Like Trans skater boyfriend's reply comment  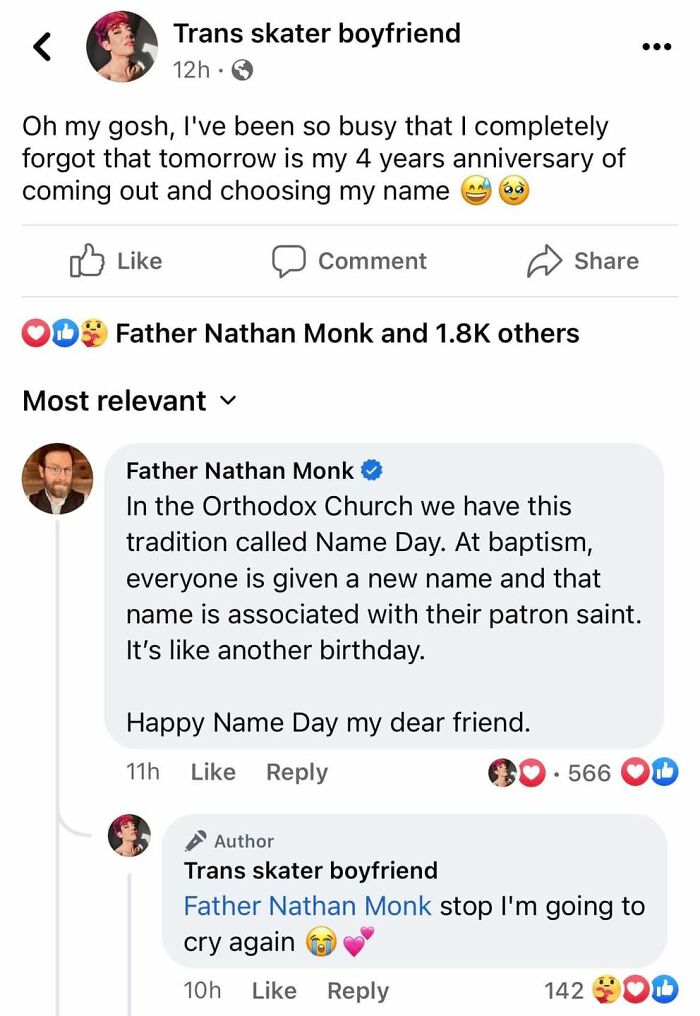click(x=272, y=991)
